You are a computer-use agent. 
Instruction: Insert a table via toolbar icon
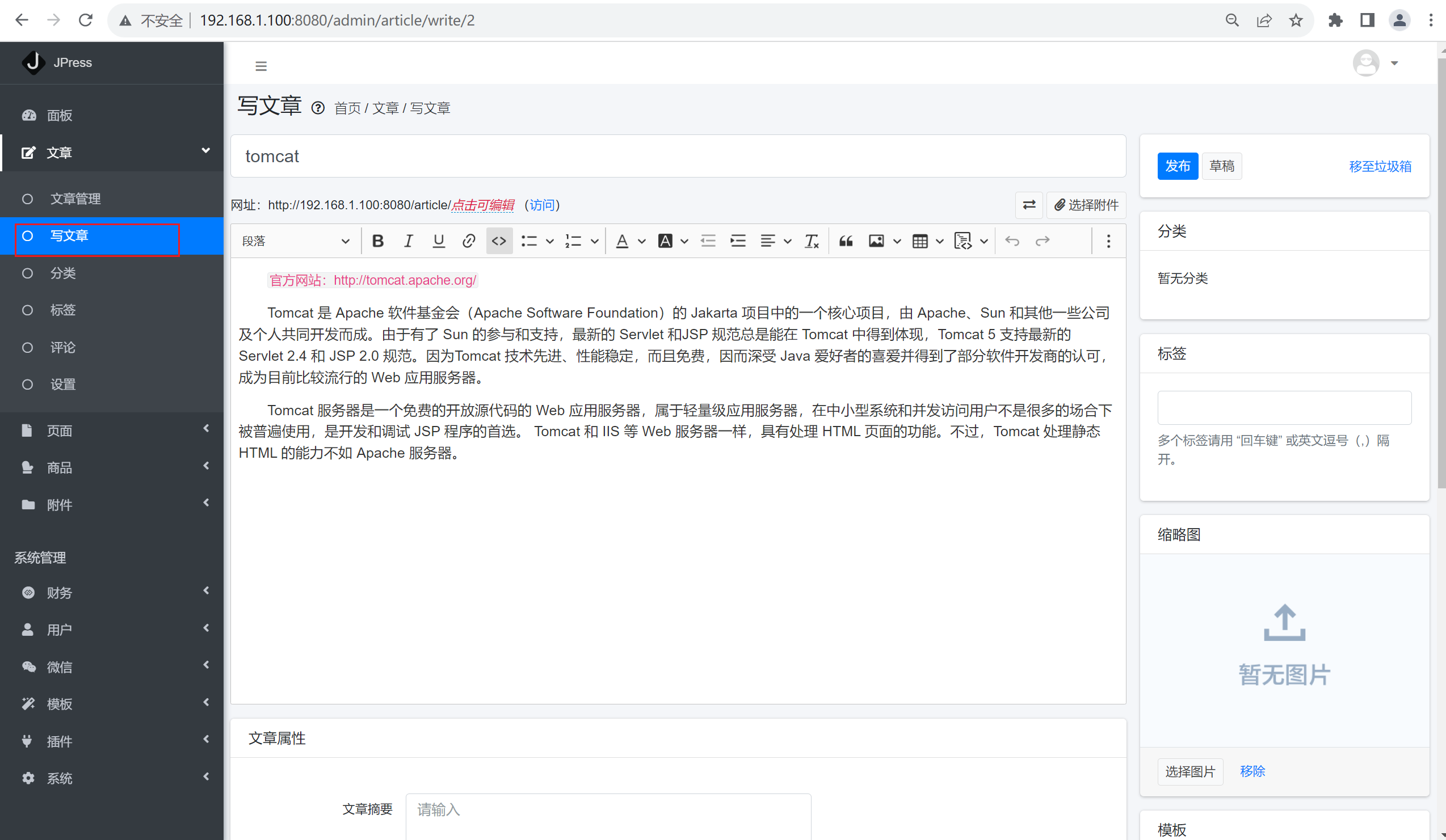pos(920,242)
